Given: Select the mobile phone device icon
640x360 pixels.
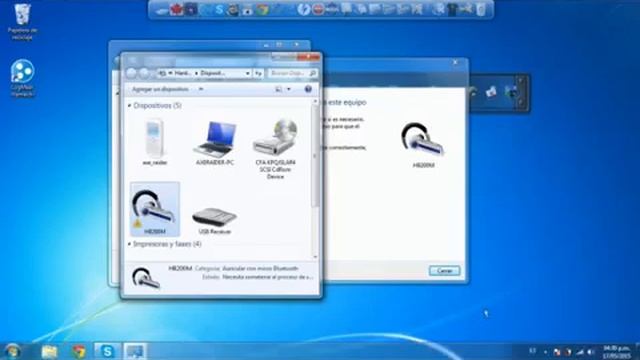Looking at the screenshot, I should (x=155, y=142).
